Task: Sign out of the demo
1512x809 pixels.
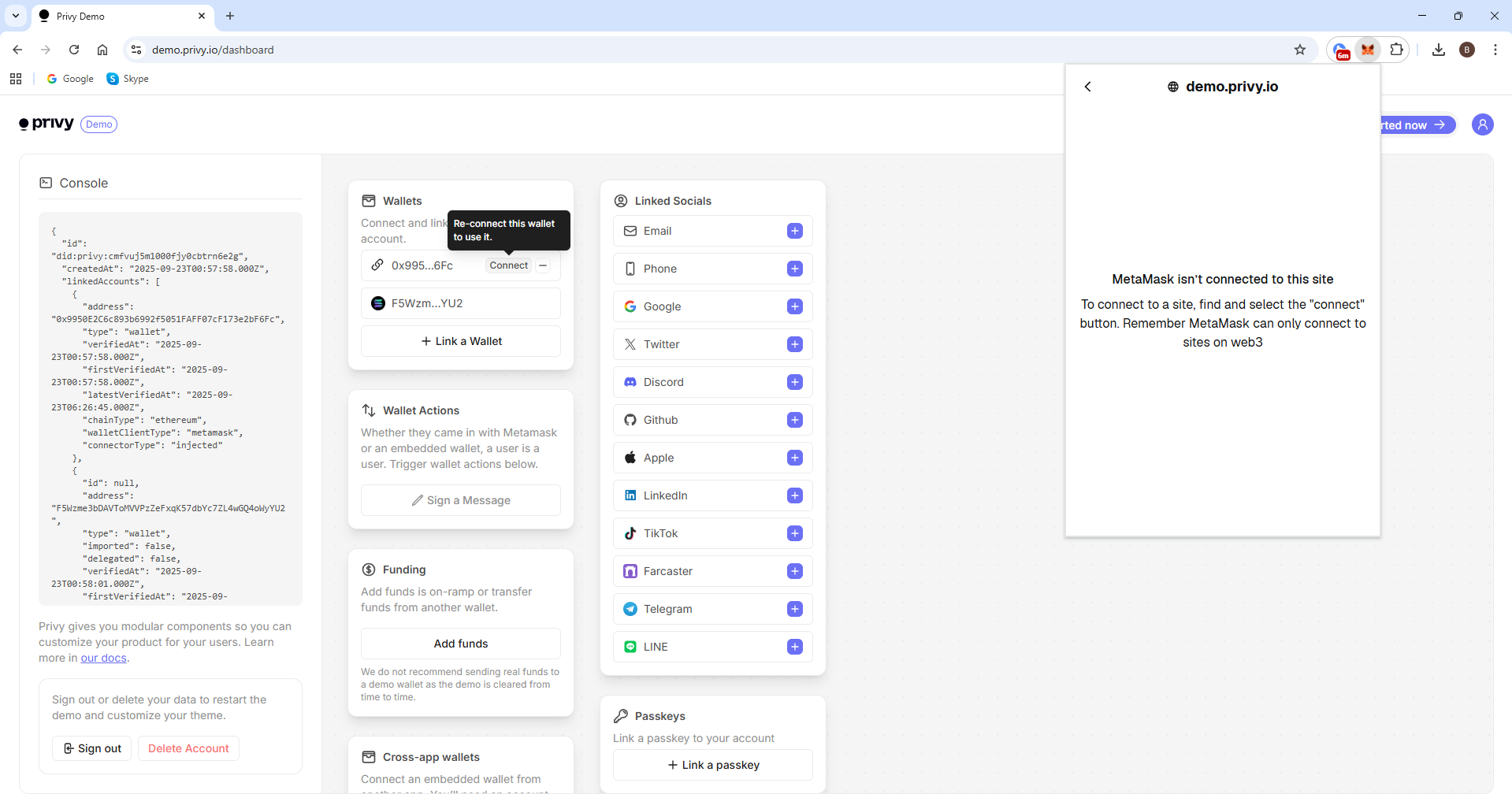Action: [x=92, y=748]
